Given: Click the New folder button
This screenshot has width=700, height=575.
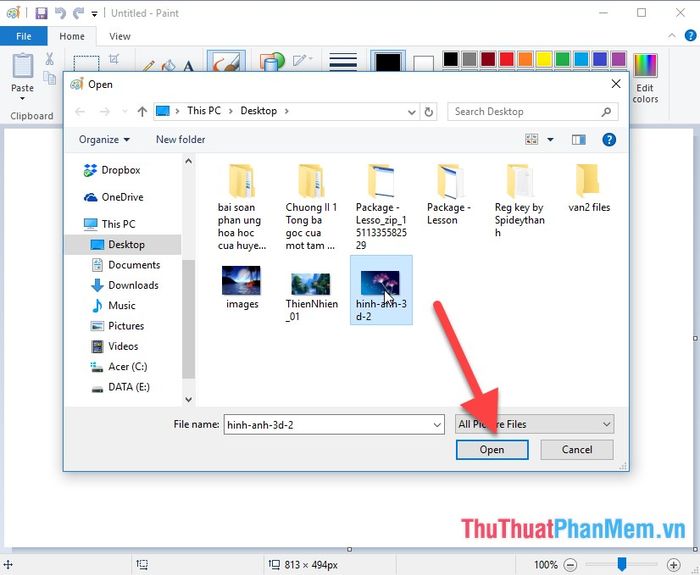Looking at the screenshot, I should click(x=180, y=139).
